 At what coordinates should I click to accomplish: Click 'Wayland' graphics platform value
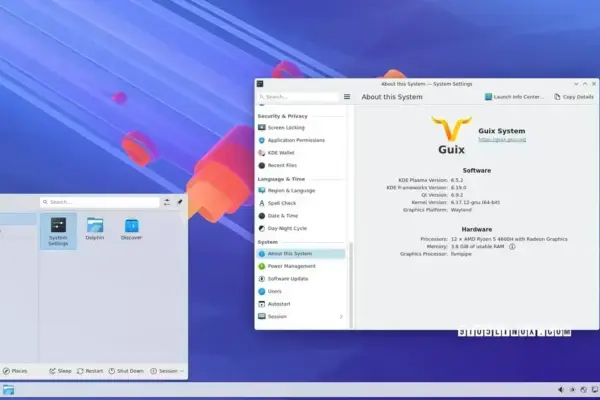(x=461, y=210)
